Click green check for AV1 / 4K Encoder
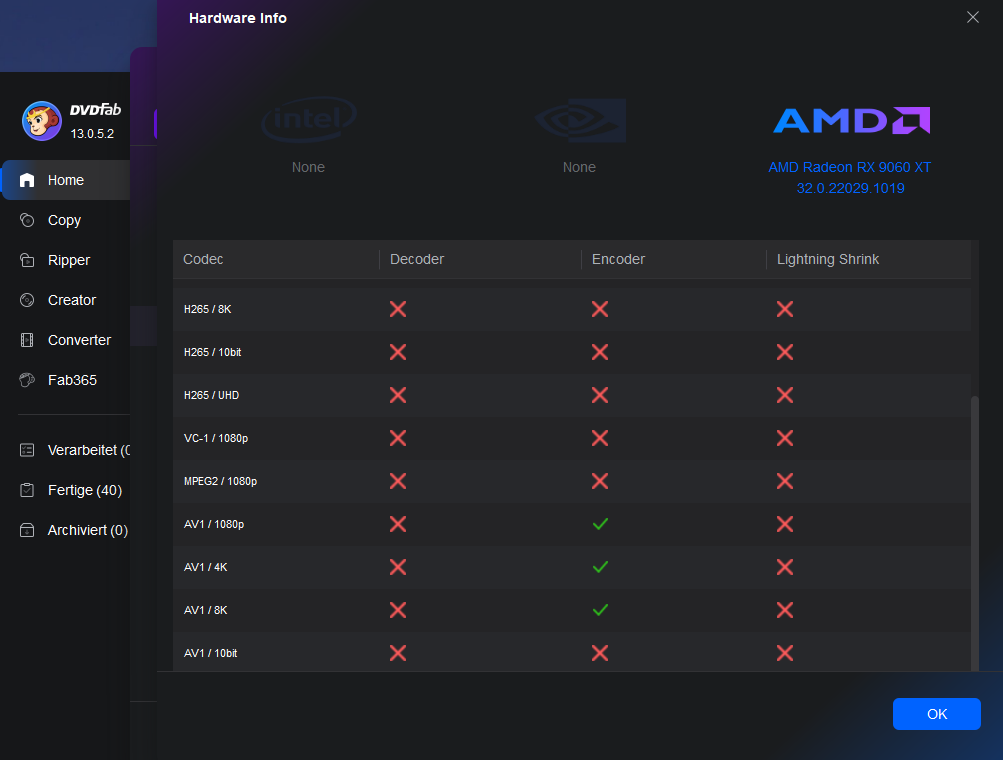This screenshot has height=760, width=1003. (600, 567)
